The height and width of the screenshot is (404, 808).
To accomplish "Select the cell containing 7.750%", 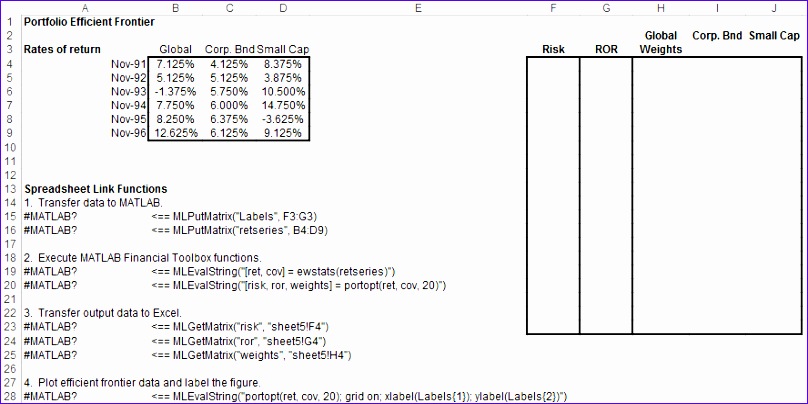I will click(176, 106).
